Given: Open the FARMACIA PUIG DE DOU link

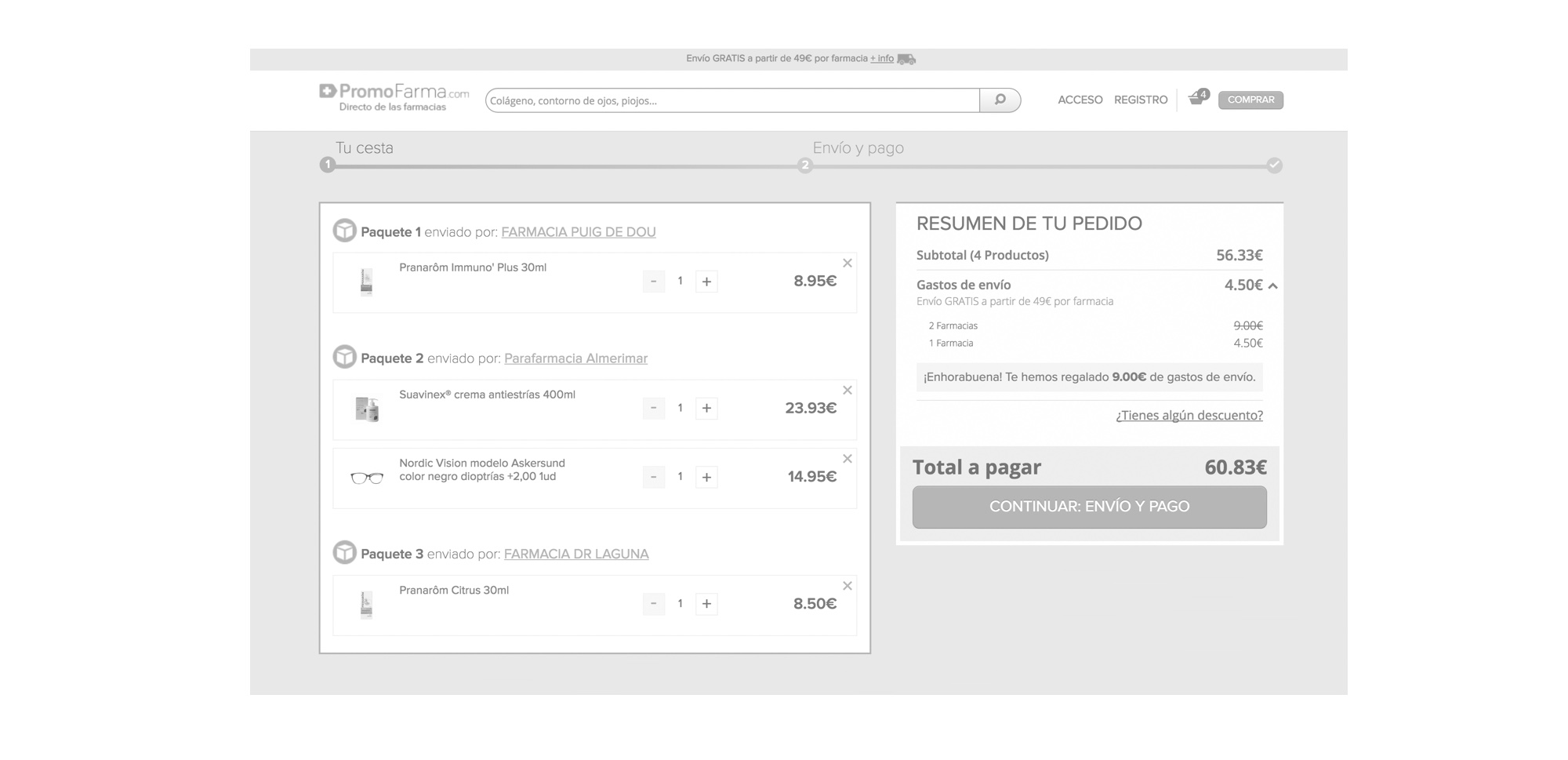Looking at the screenshot, I should (x=579, y=232).
